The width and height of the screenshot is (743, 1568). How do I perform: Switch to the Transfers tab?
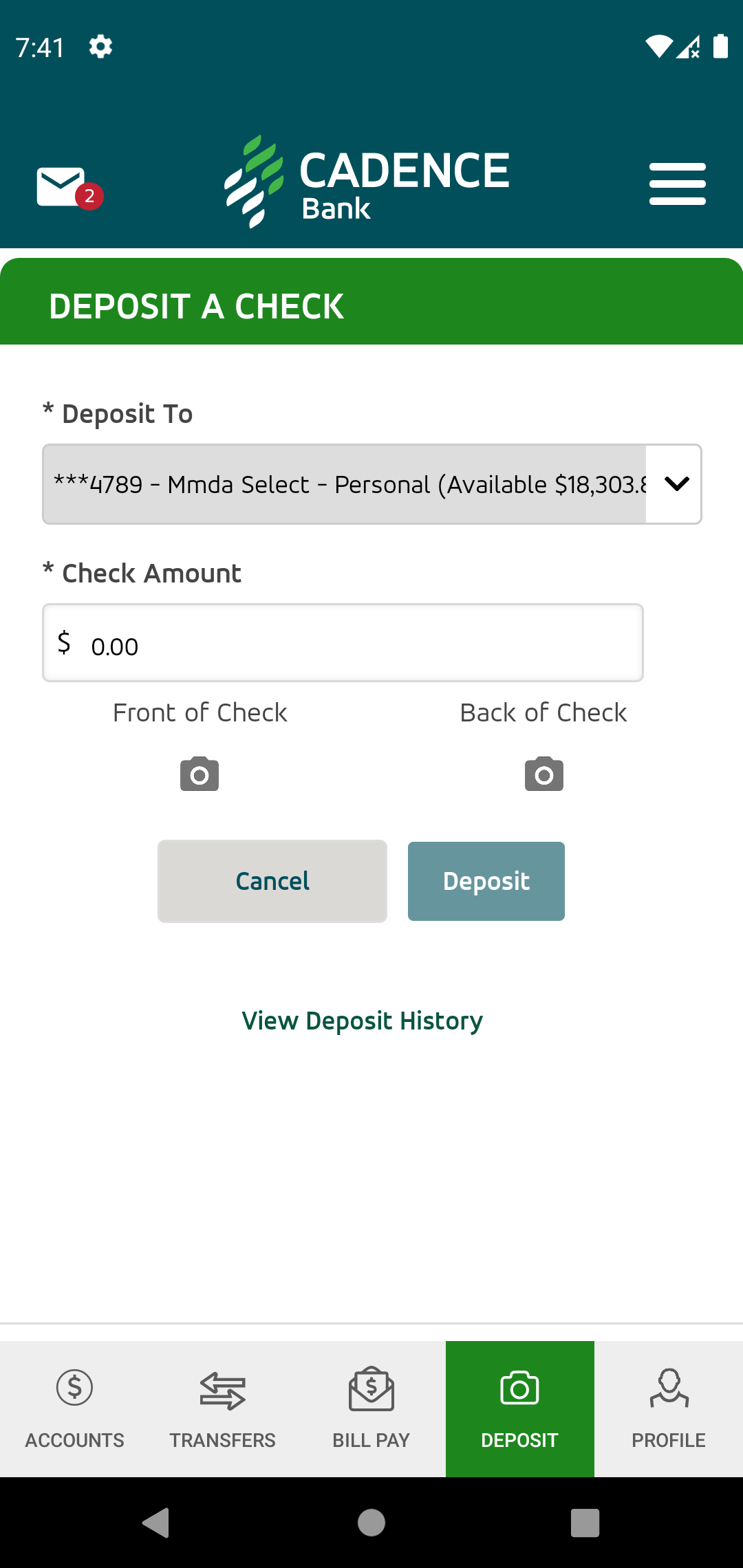pos(223,1408)
